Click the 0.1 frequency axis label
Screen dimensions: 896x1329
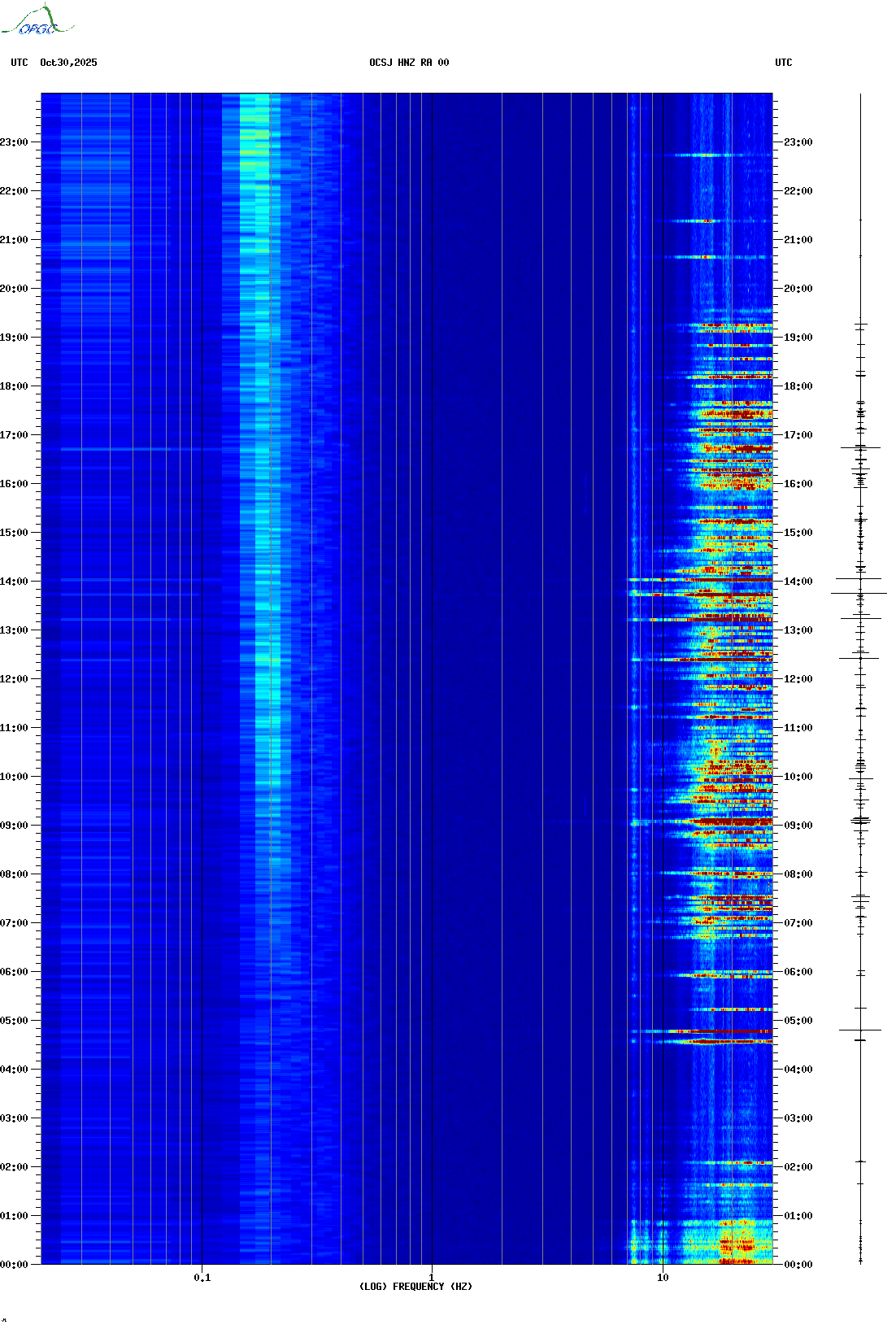pos(202,1277)
